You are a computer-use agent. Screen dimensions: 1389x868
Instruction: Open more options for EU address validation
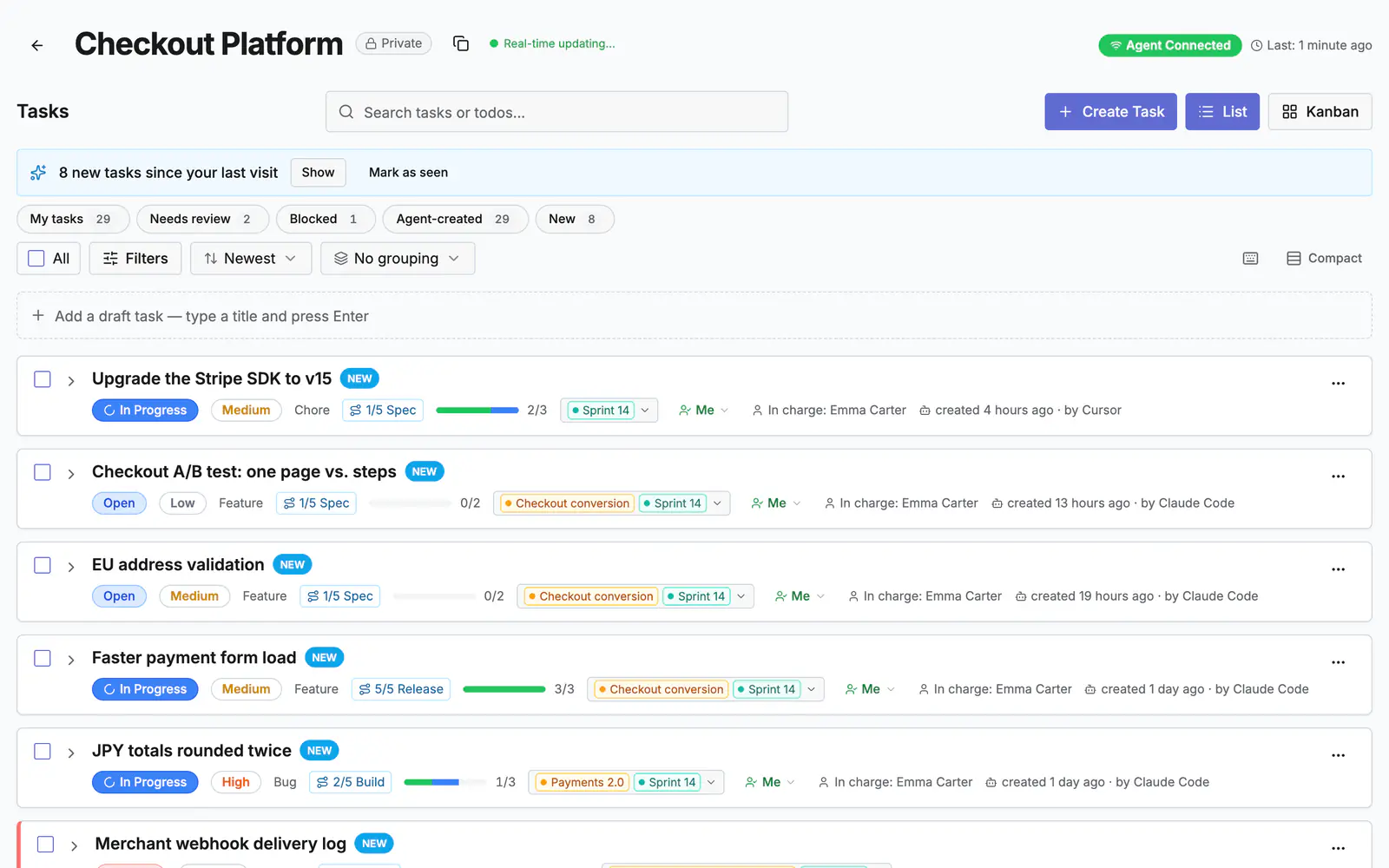[x=1338, y=569]
